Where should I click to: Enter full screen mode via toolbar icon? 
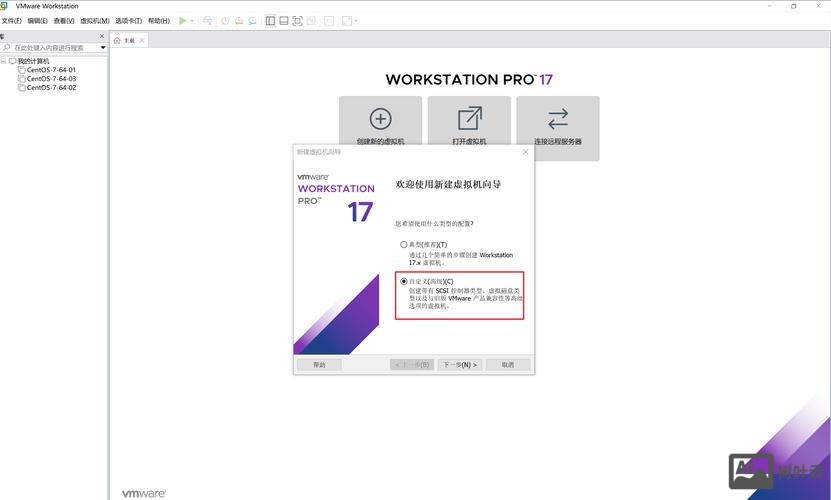point(297,21)
